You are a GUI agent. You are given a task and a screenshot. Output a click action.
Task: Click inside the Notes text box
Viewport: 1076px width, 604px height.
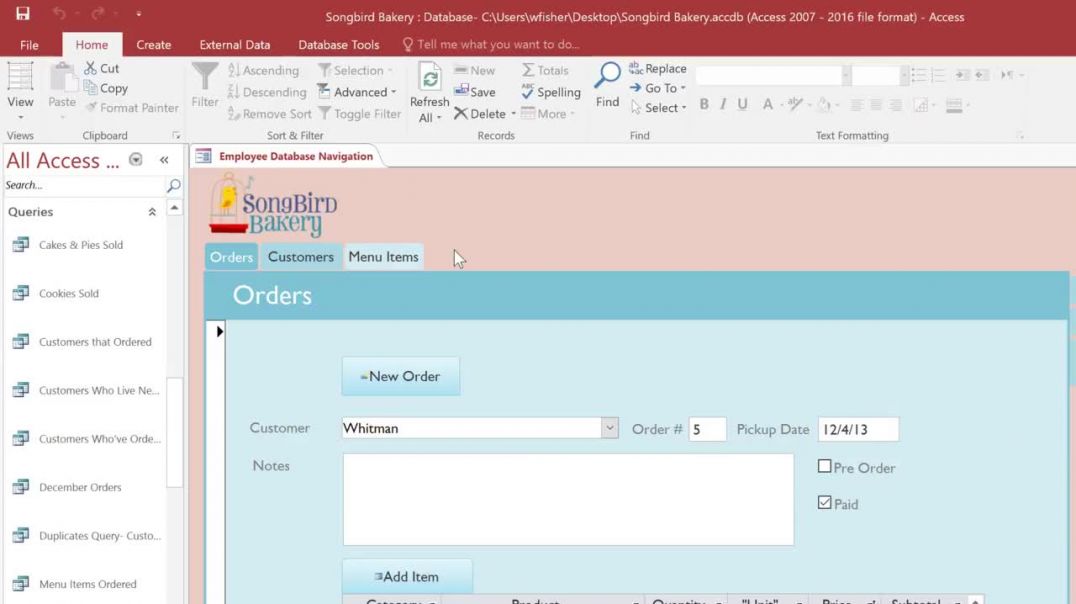(568, 500)
